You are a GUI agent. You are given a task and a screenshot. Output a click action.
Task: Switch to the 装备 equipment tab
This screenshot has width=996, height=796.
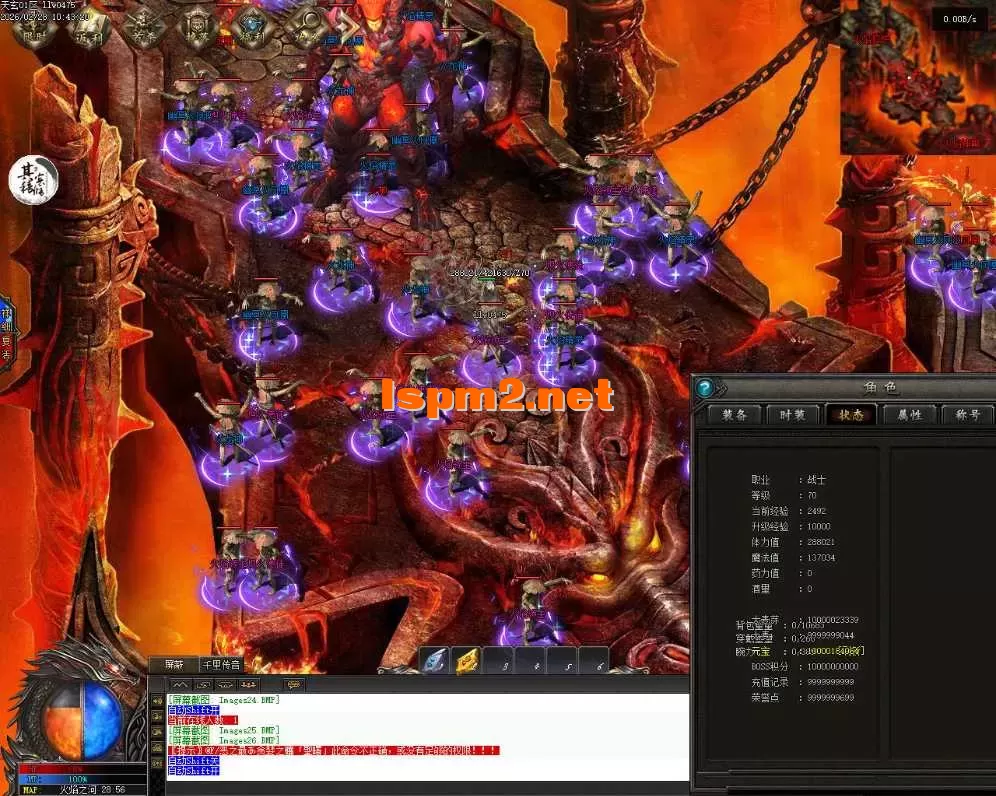click(x=734, y=415)
